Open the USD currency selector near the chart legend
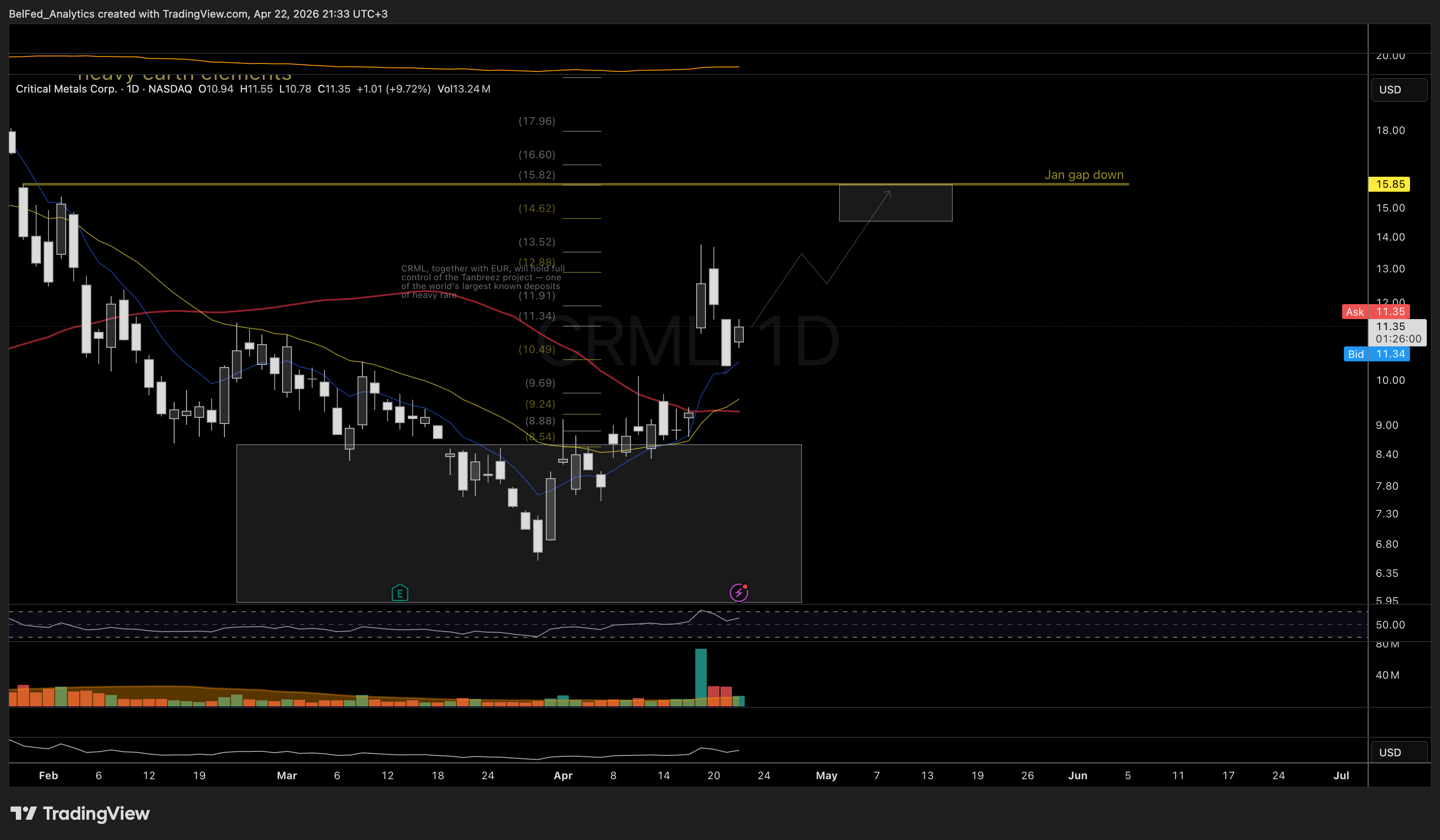Viewport: 1440px width, 840px height. [1398, 89]
